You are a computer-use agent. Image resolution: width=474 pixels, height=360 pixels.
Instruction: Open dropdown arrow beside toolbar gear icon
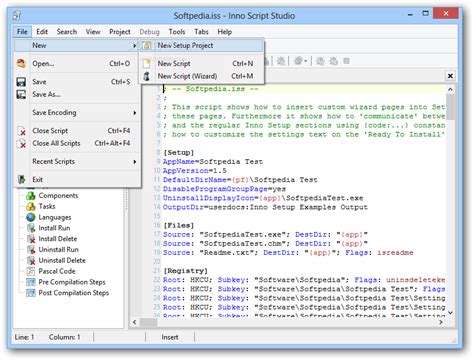(x=306, y=61)
